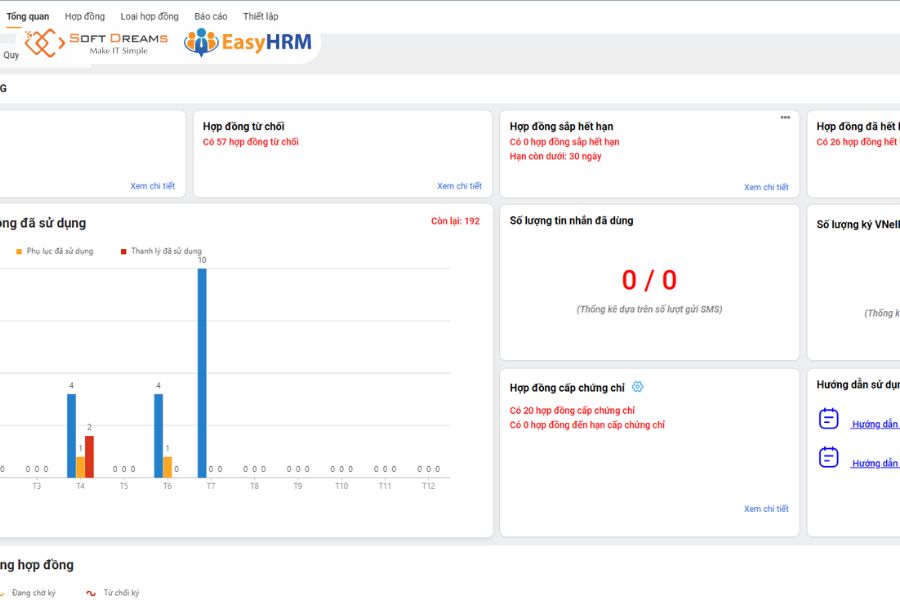
Task: Toggle Từ chối ký legend marker
Action: (x=91, y=593)
